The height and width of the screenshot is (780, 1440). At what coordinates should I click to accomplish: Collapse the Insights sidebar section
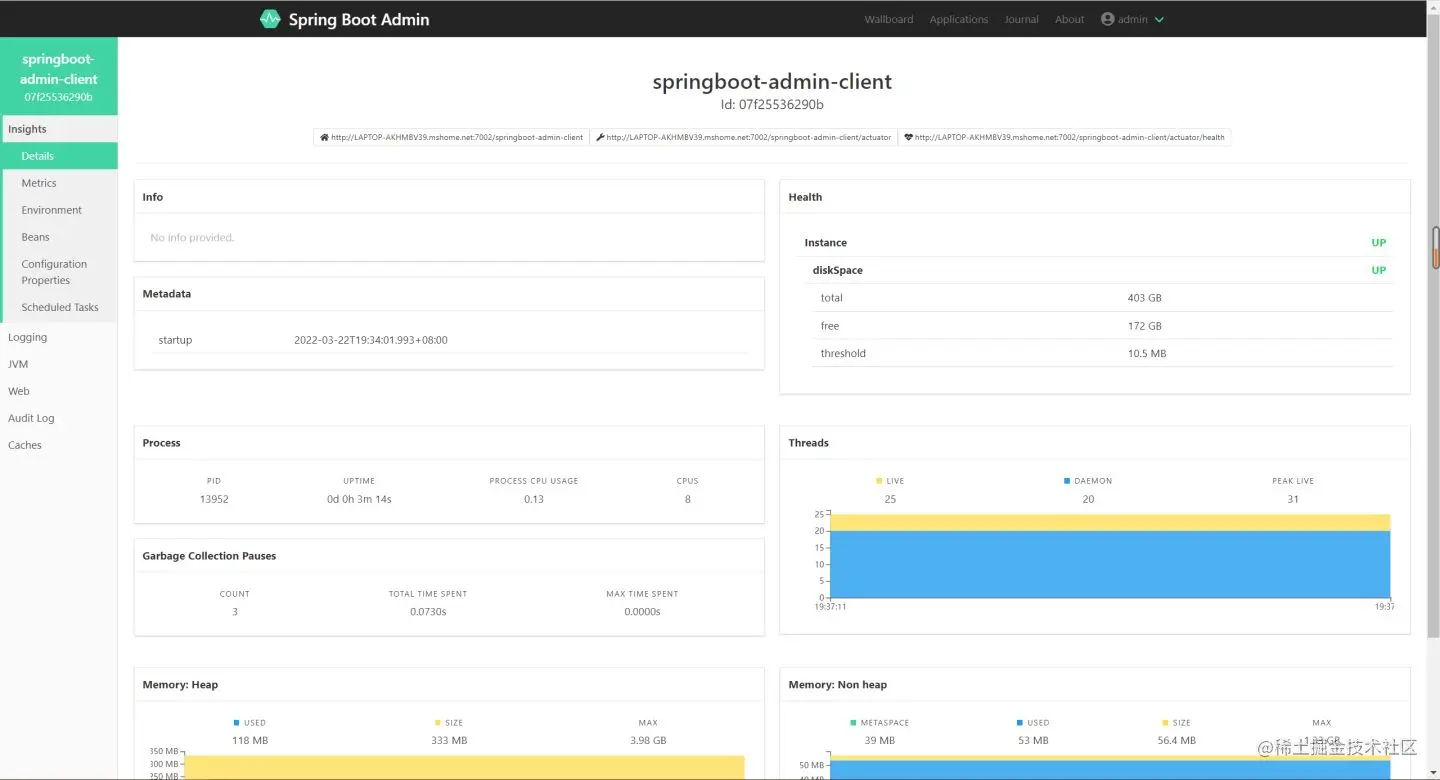[58, 129]
